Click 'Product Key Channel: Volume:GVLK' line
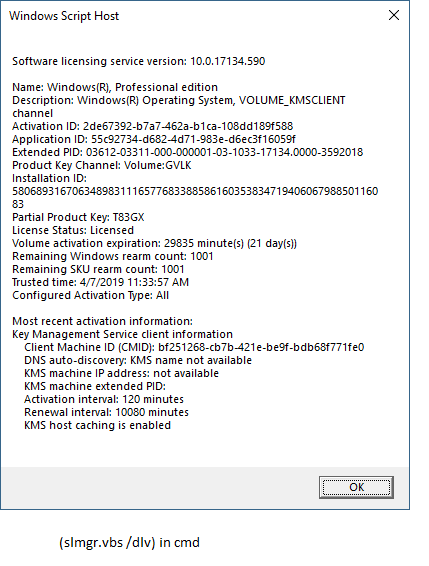 pyautogui.click(x=101, y=165)
